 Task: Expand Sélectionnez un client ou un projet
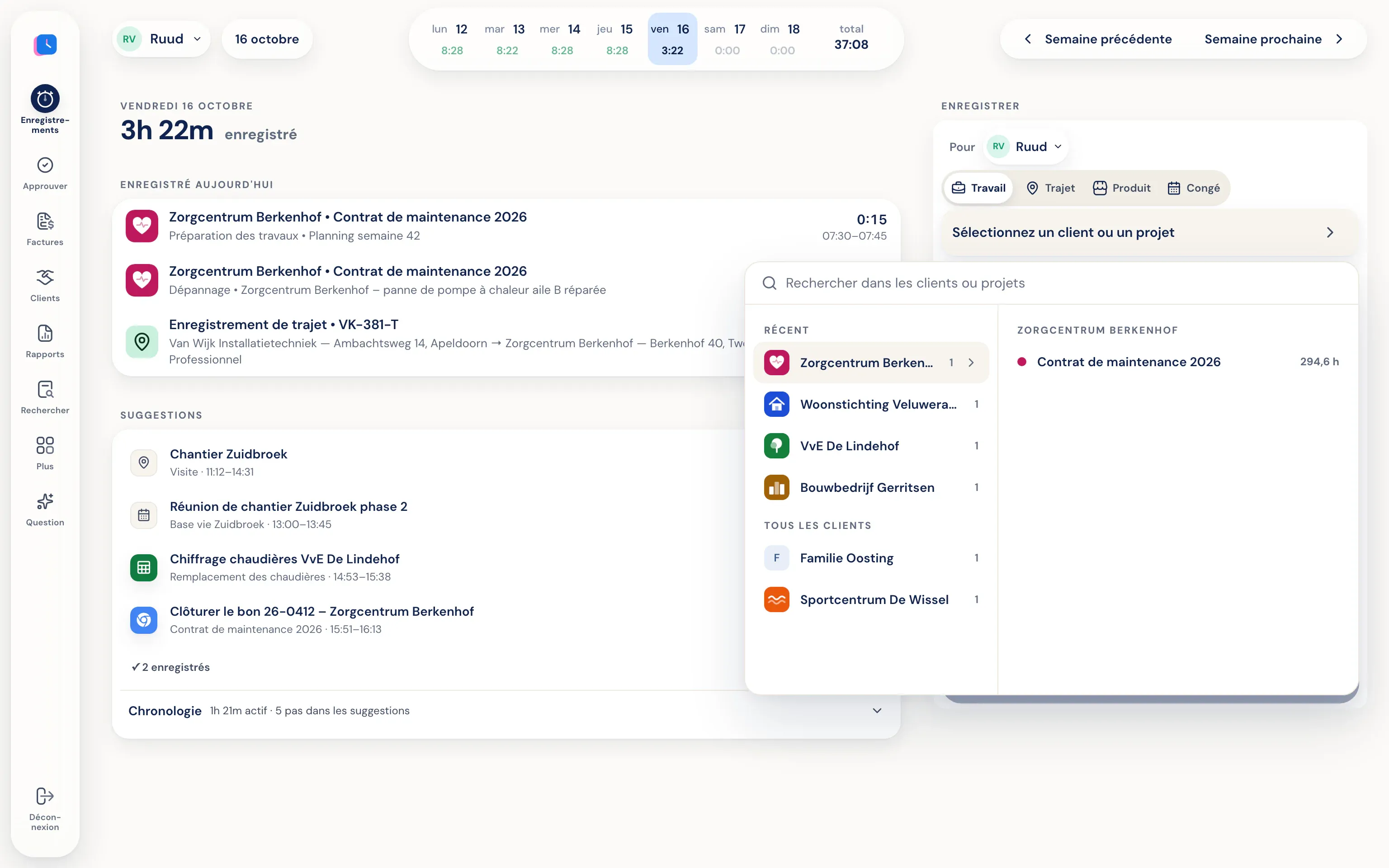coord(1150,232)
